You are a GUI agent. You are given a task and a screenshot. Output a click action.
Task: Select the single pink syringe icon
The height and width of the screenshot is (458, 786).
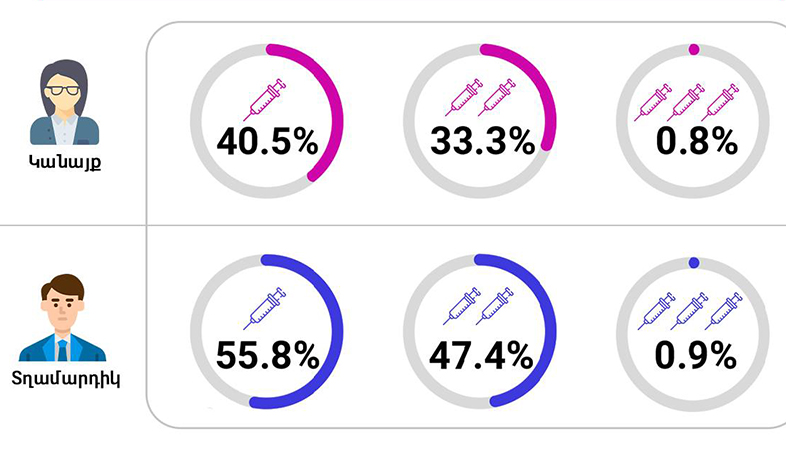coord(264,100)
